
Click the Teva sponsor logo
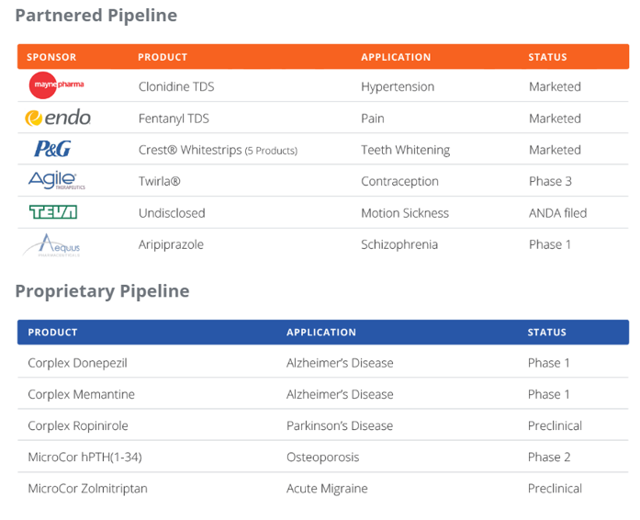click(53, 212)
